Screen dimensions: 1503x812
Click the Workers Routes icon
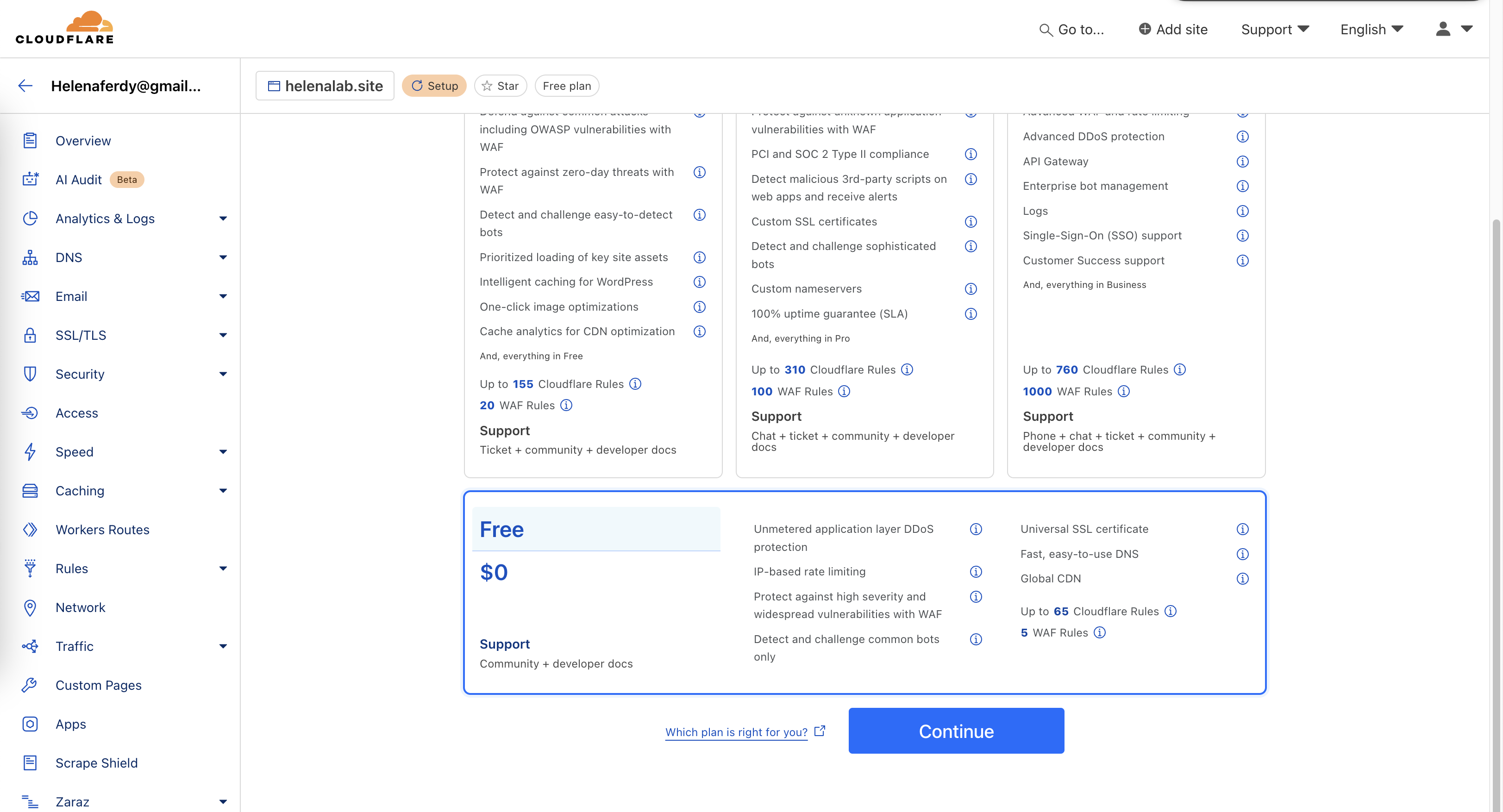click(30, 530)
